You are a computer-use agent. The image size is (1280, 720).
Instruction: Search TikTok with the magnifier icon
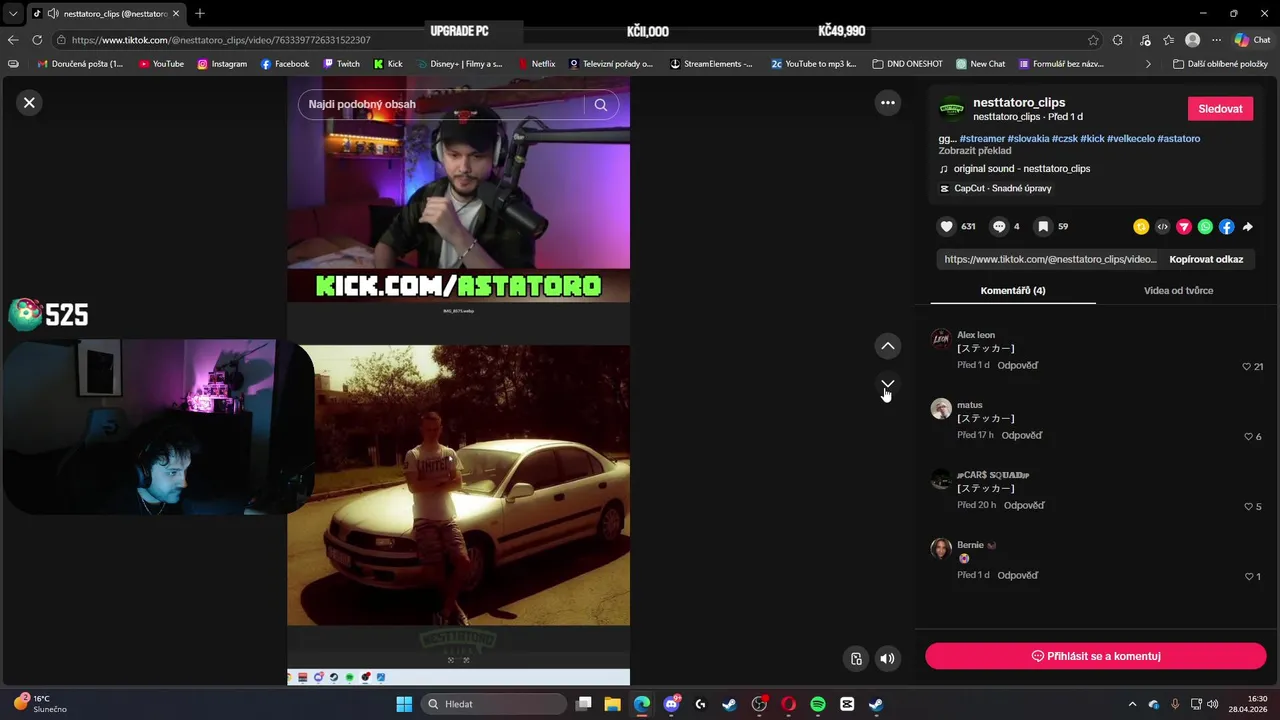click(601, 104)
